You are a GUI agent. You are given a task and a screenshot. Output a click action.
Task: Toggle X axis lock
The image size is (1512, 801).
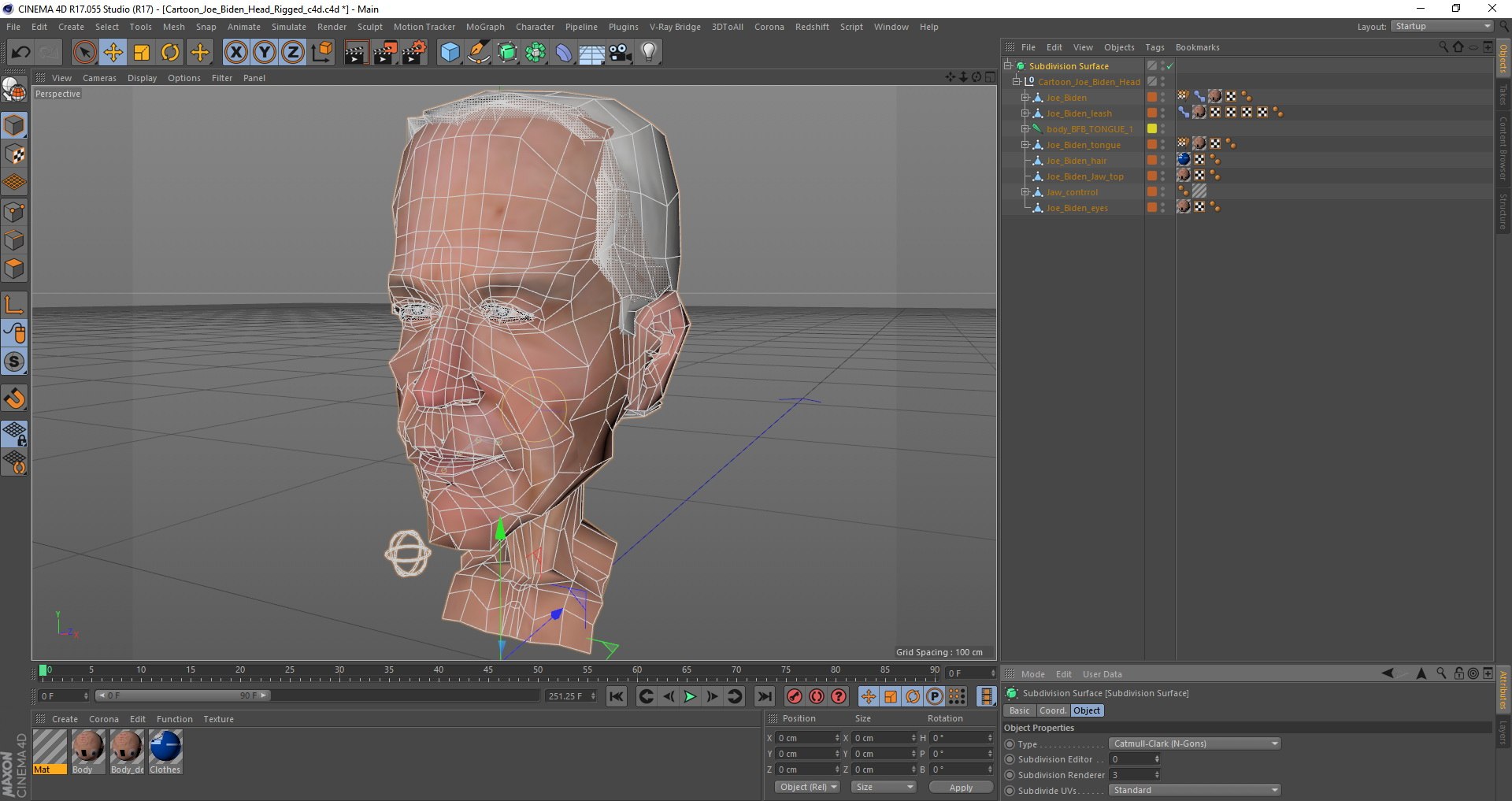point(235,53)
